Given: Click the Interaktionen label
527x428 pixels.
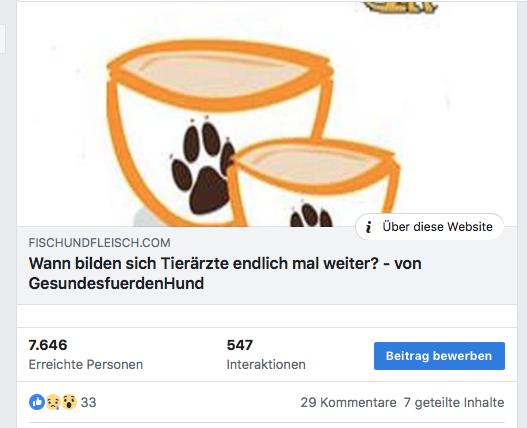Looking at the screenshot, I should [x=266, y=364].
